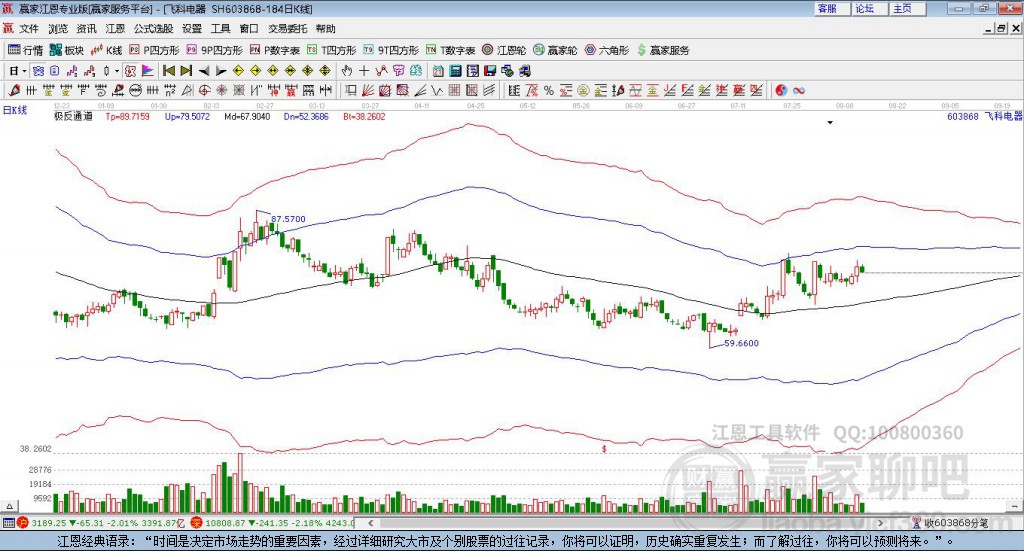
Task: Open the 资讯 menu
Action: tap(86, 29)
